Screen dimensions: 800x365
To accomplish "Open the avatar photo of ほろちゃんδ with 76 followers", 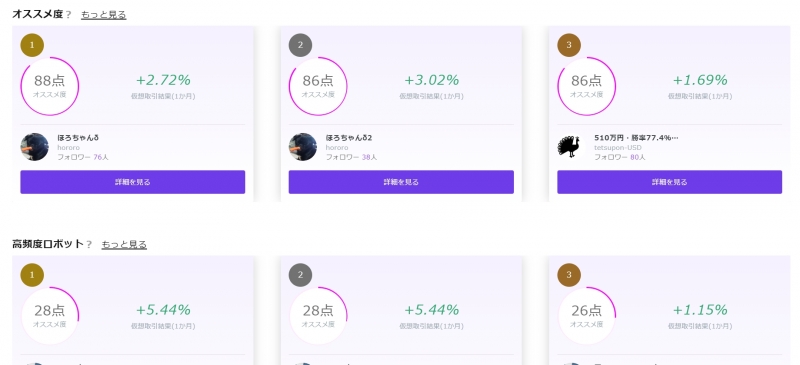I will coord(34,147).
